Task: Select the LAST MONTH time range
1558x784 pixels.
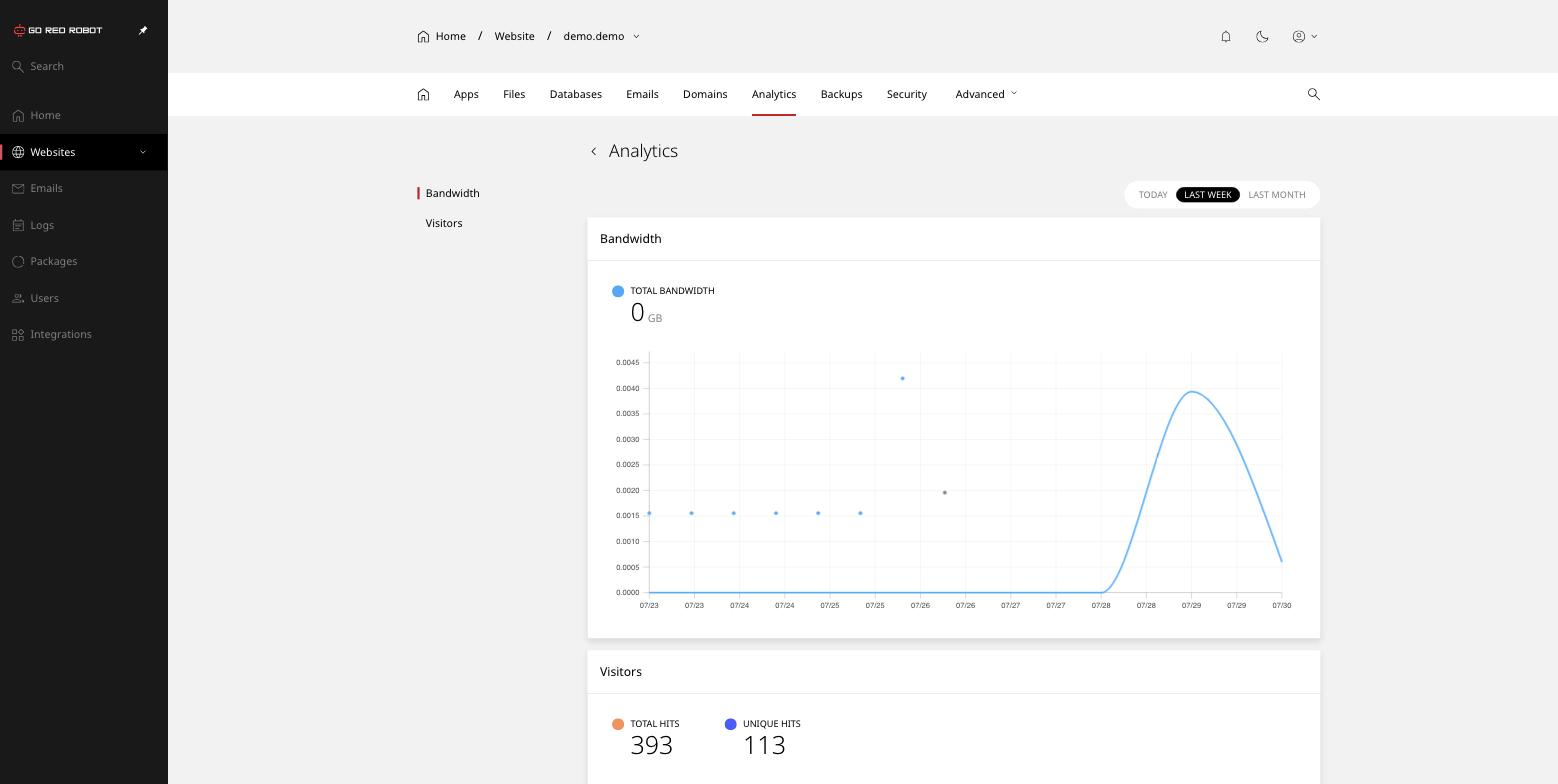Action: [1277, 195]
